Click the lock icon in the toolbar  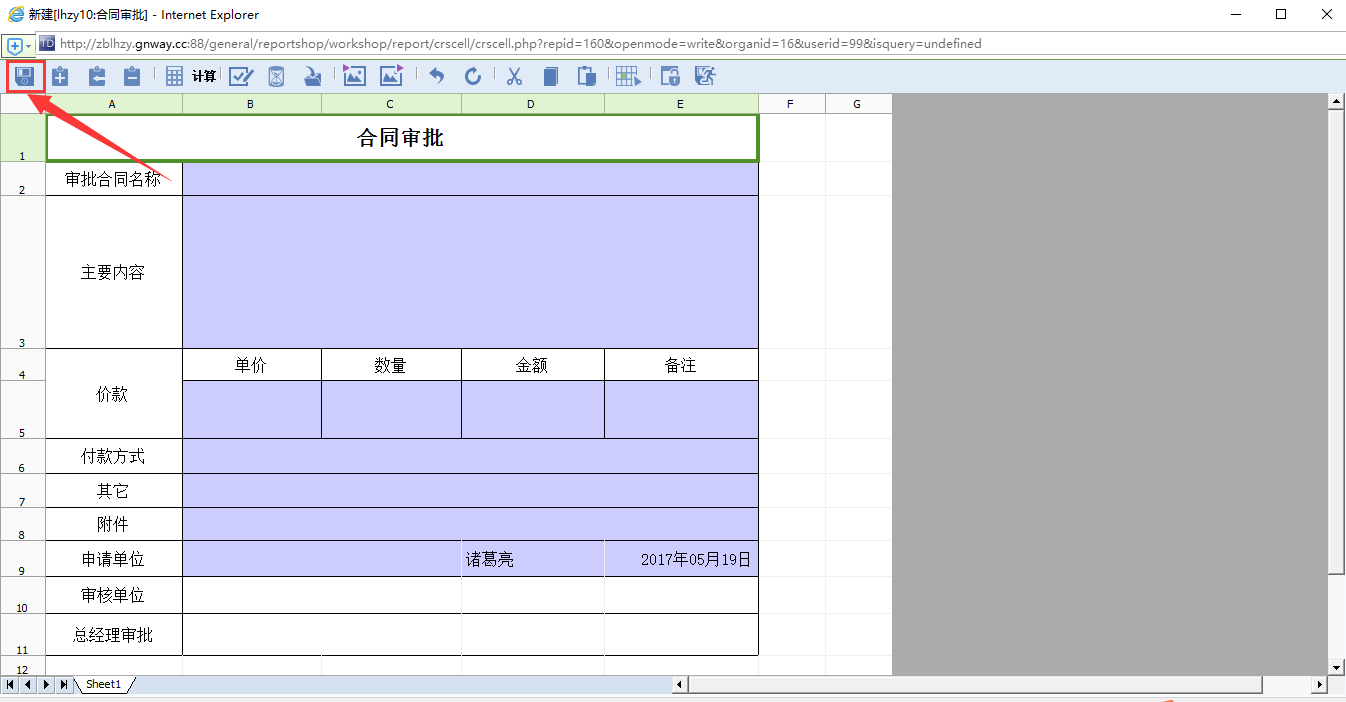coord(670,76)
